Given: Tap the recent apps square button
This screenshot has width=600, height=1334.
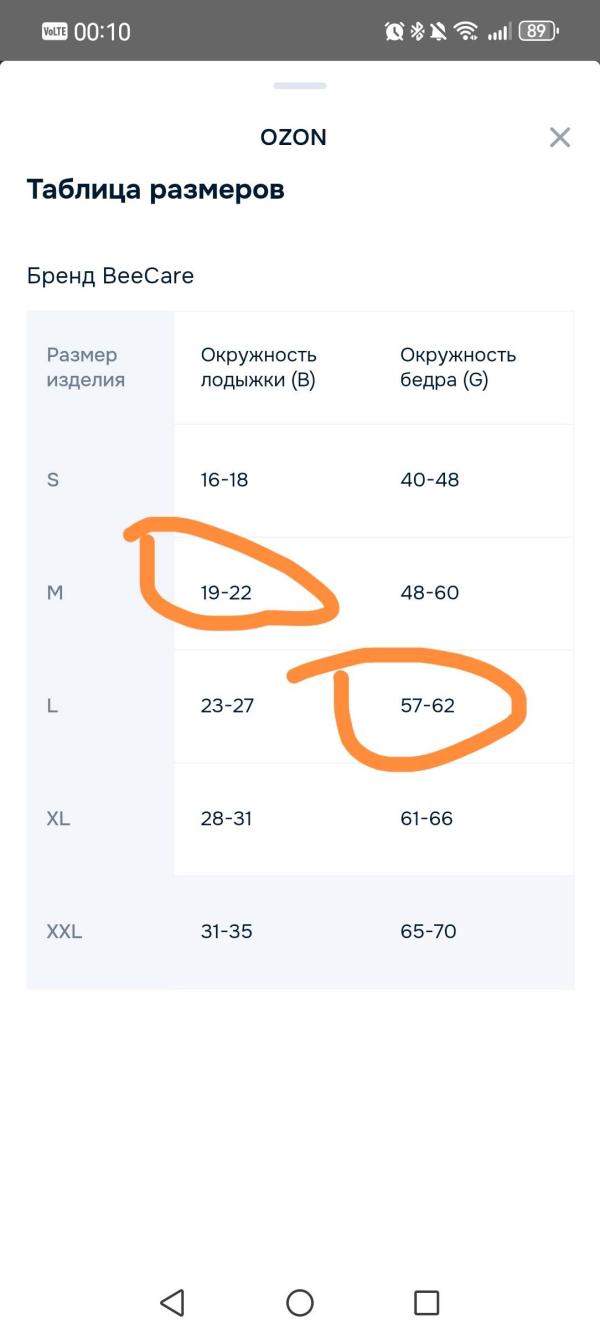Looking at the screenshot, I should point(427,1302).
